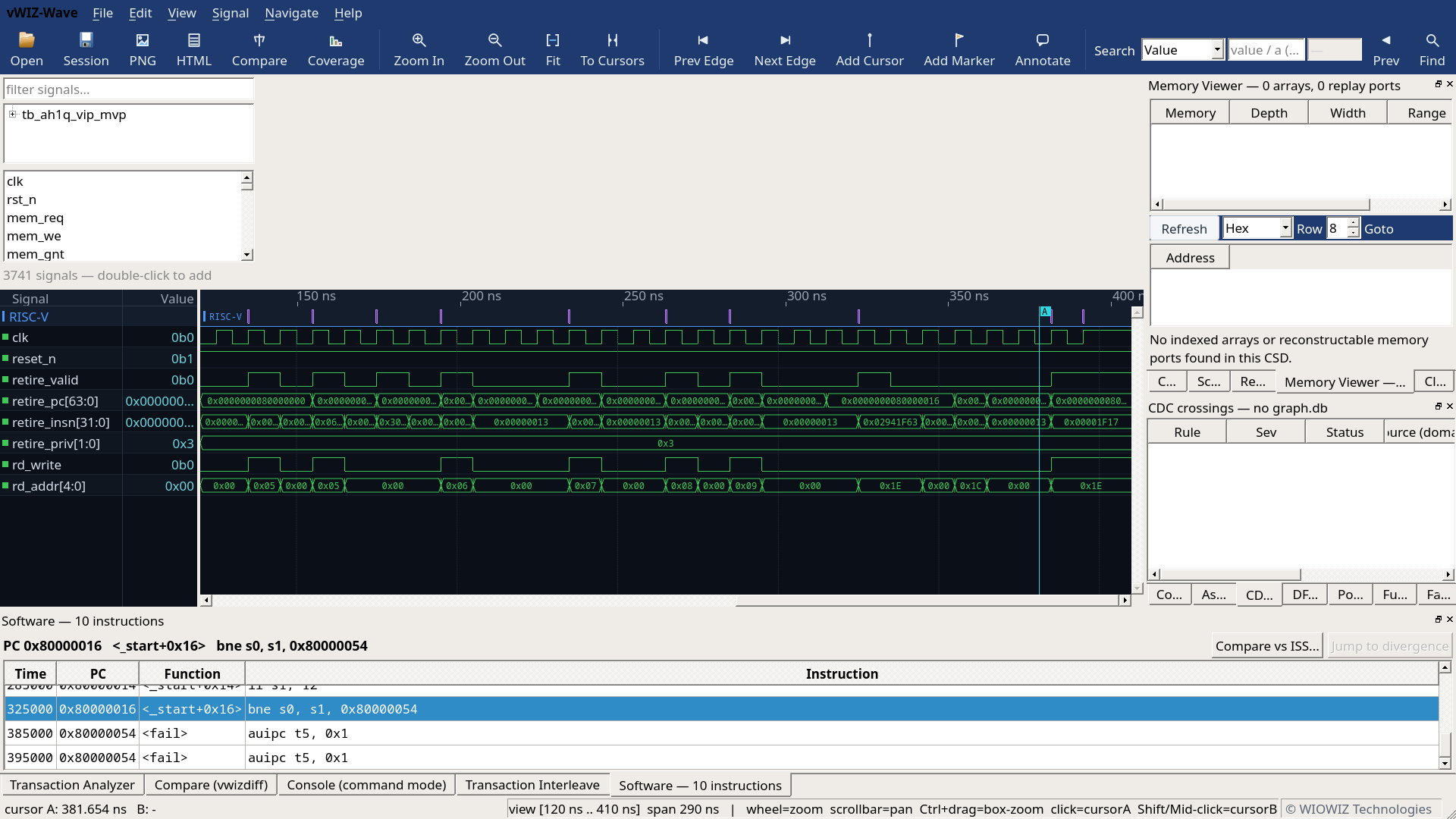Viewport: 1456px width, 819px height.
Task: Select the rd_addr[4:0] signal row
Action: [x=99, y=486]
